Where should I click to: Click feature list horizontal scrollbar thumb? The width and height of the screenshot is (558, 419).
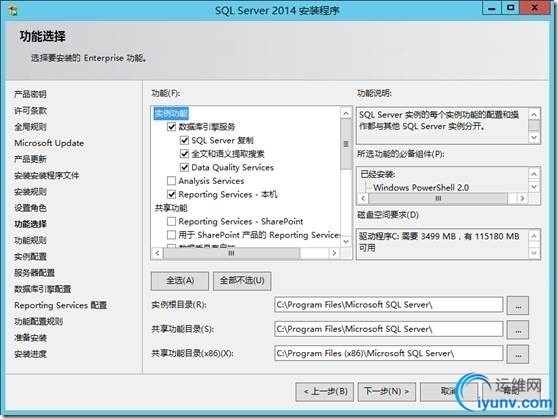231,253
